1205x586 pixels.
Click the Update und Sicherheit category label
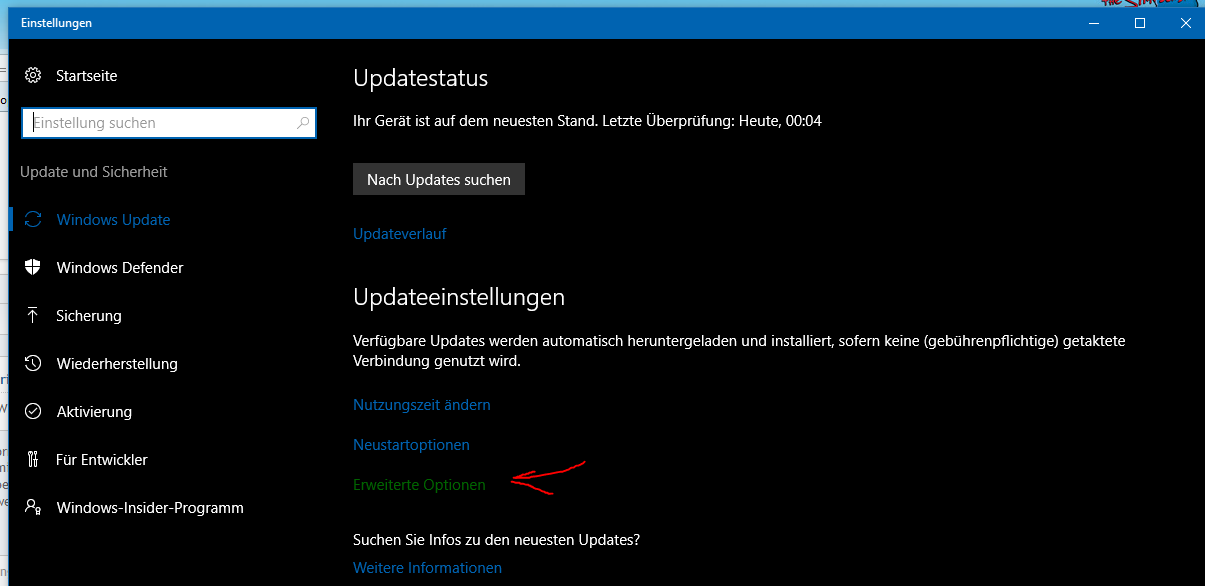(94, 172)
